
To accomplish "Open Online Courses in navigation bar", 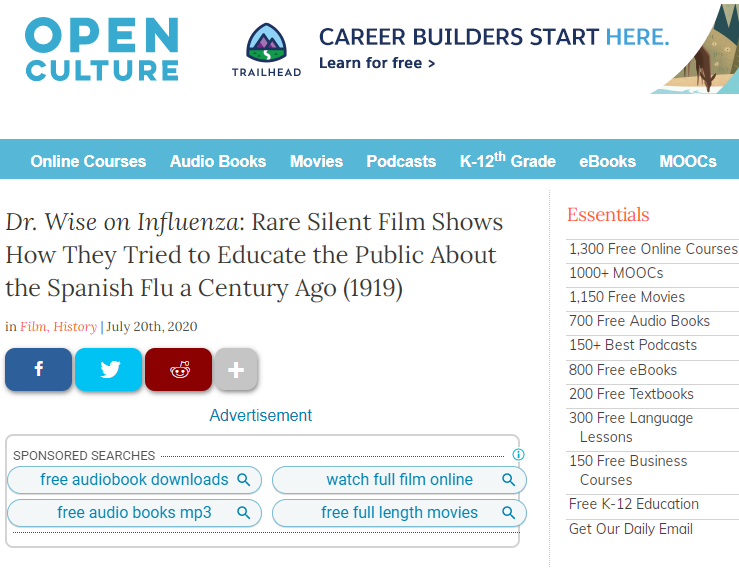I will [x=88, y=161].
